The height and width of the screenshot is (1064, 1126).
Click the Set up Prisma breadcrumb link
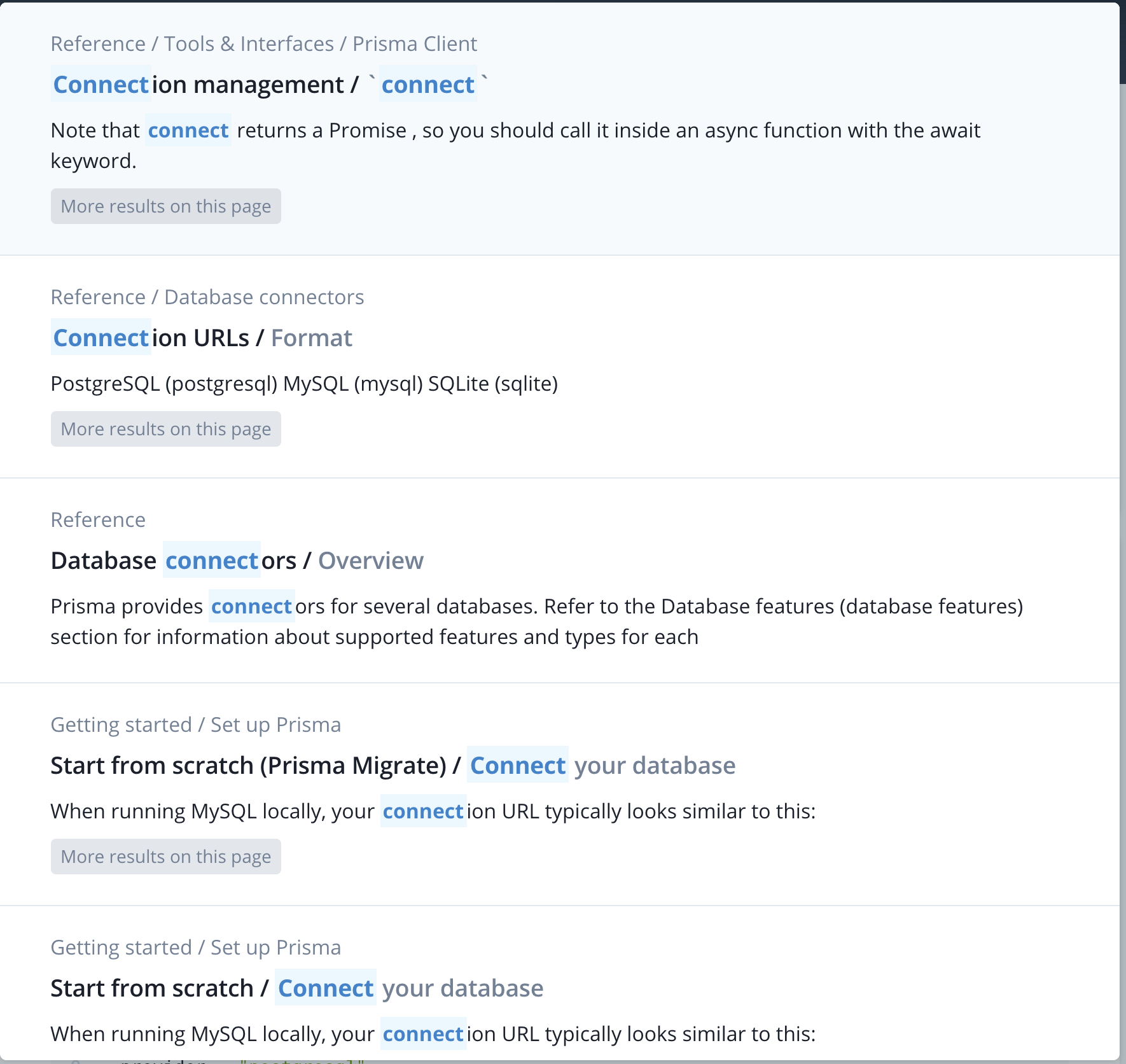point(276,724)
